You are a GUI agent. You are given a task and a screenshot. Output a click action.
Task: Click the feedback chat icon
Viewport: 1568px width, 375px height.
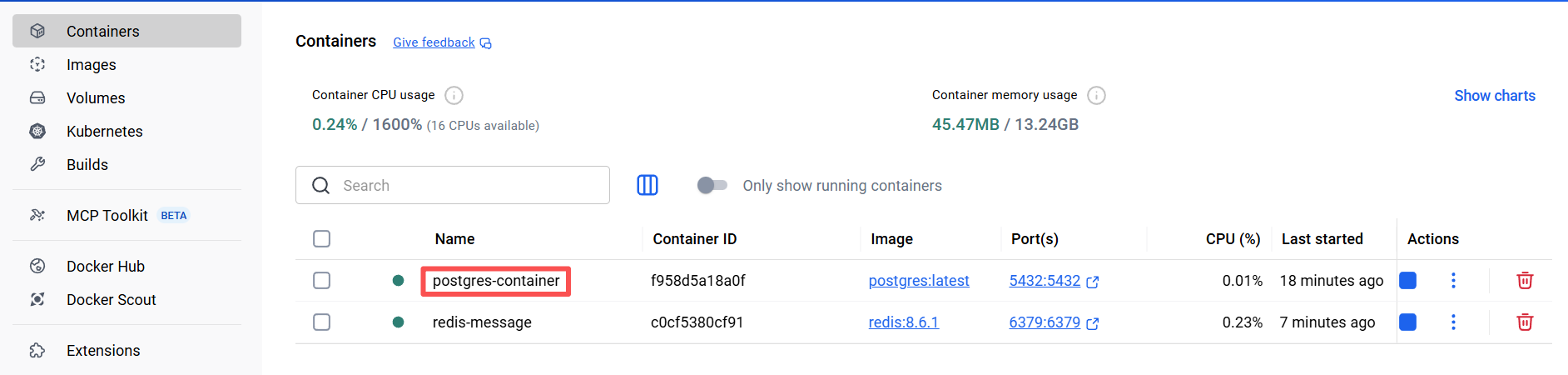coord(486,43)
